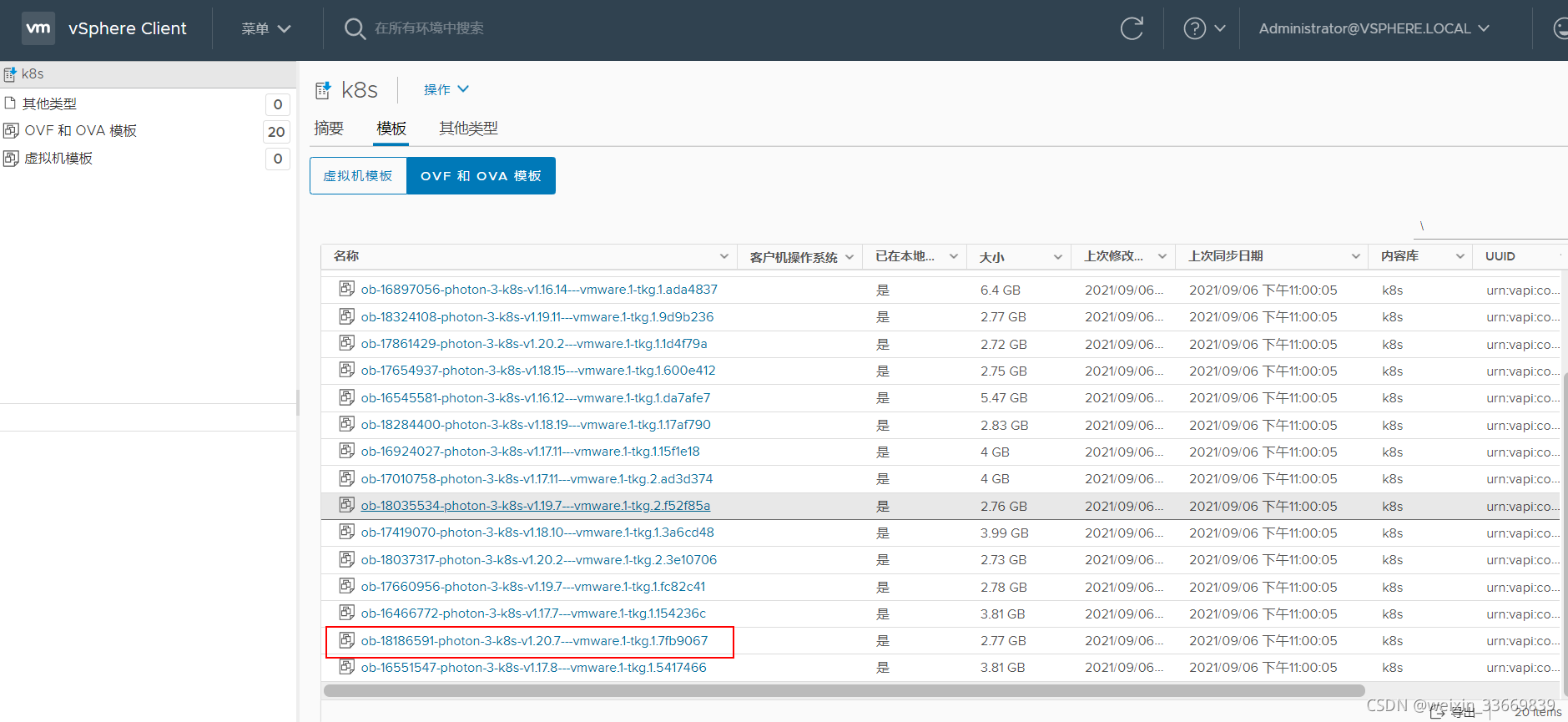Image resolution: width=1568 pixels, height=722 pixels.
Task: Click template icon for ob-16897056 row
Action: 346,289
